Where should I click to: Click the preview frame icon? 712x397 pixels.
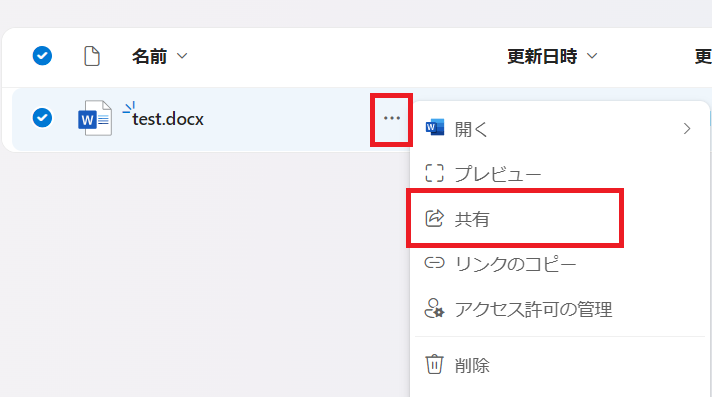(x=434, y=173)
